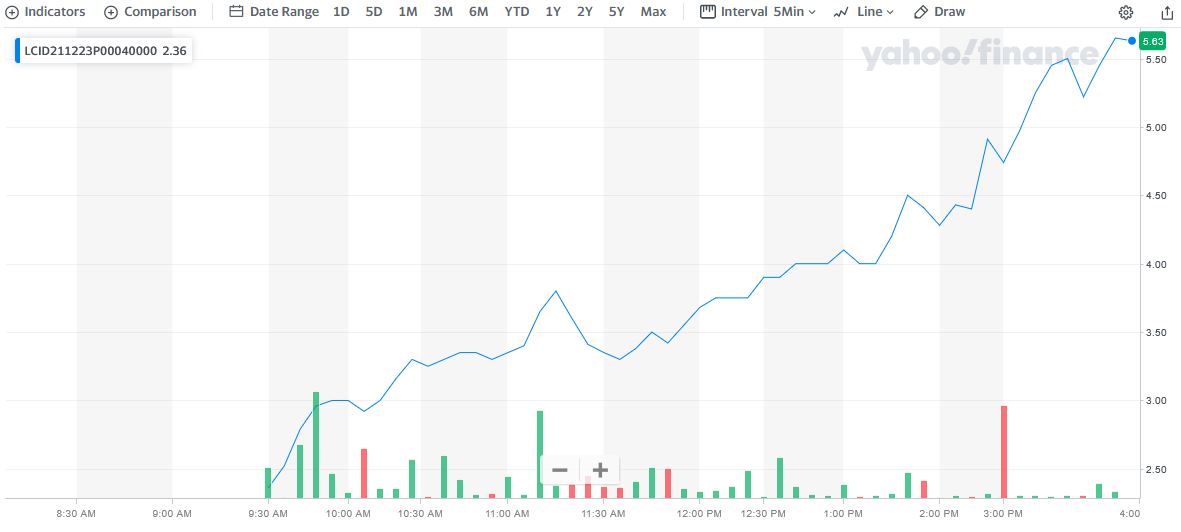Open the Indicators panel
Viewport: 1181px width, 532px height.
click(x=46, y=12)
